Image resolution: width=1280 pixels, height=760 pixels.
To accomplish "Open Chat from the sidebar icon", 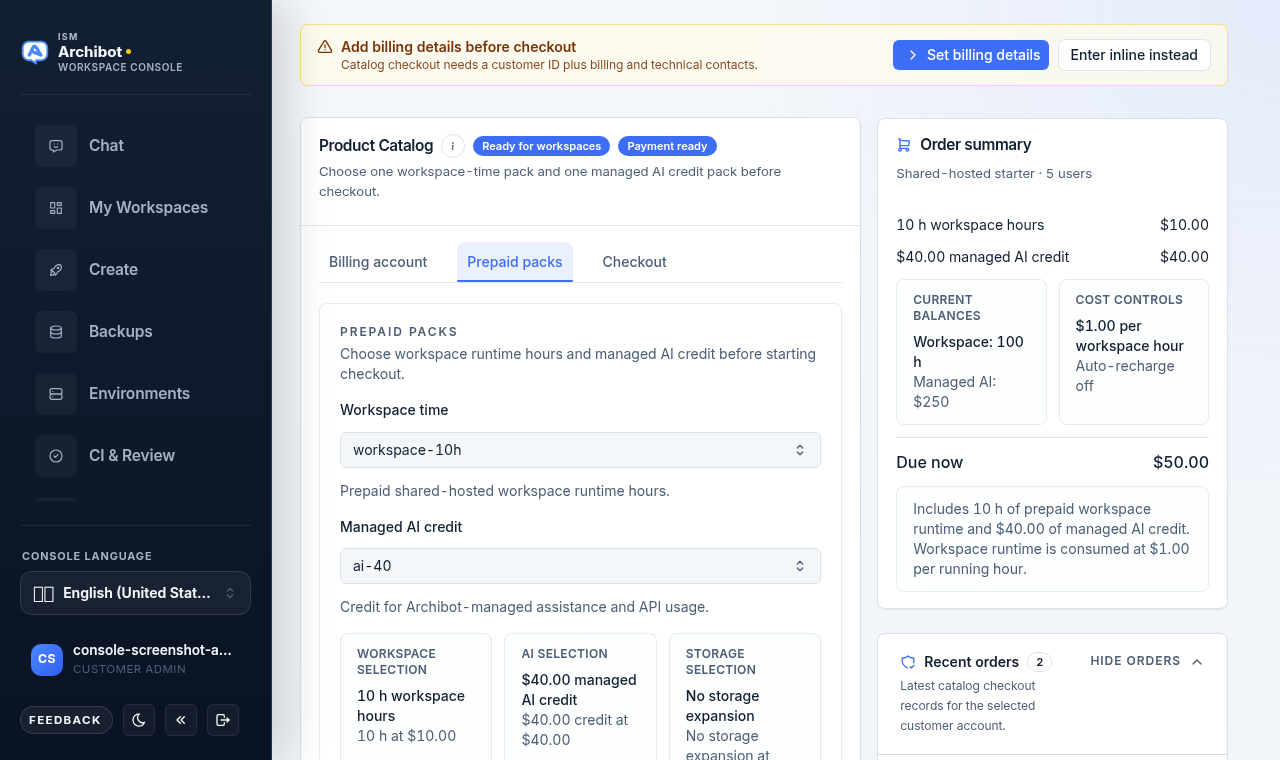I will [x=56, y=146].
